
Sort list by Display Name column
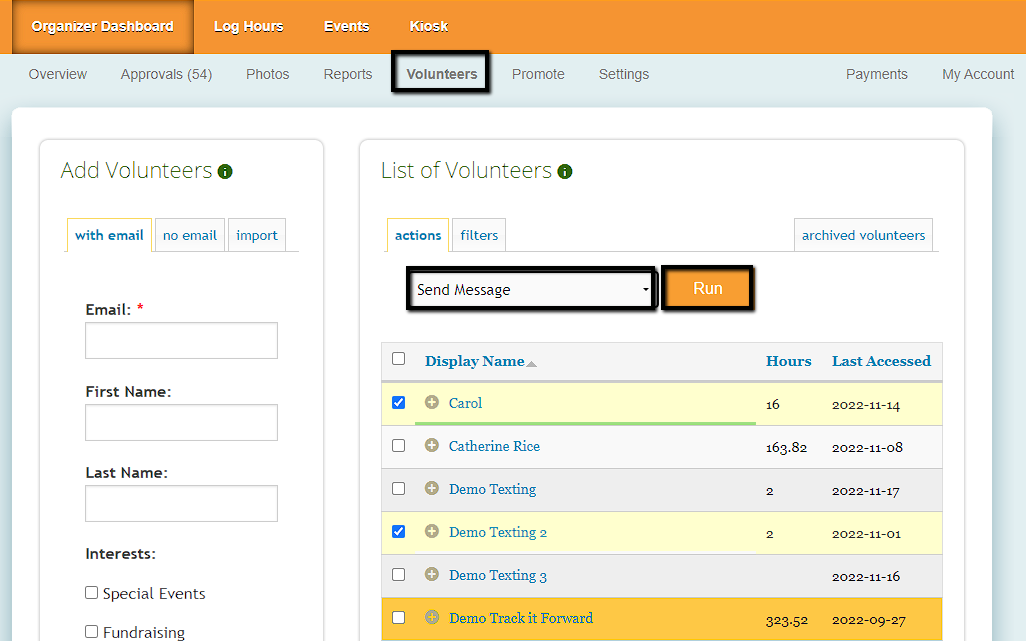[x=475, y=361]
